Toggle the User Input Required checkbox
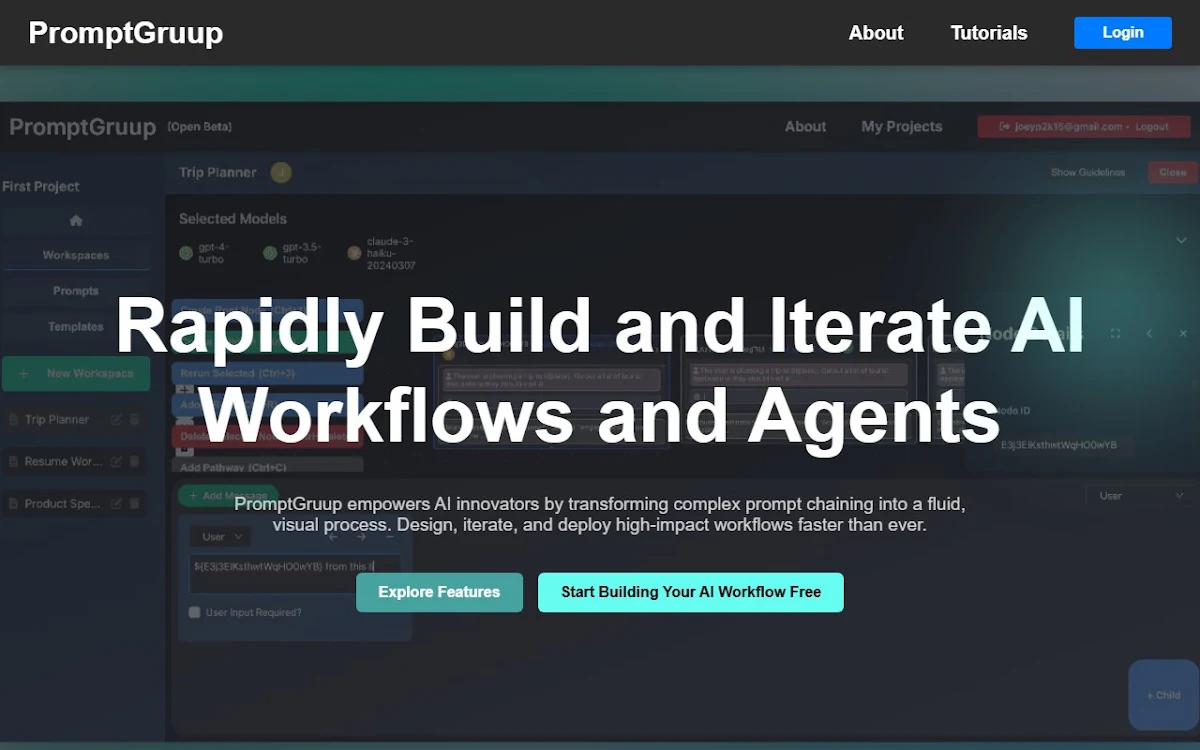The width and height of the screenshot is (1200, 750). pos(195,612)
